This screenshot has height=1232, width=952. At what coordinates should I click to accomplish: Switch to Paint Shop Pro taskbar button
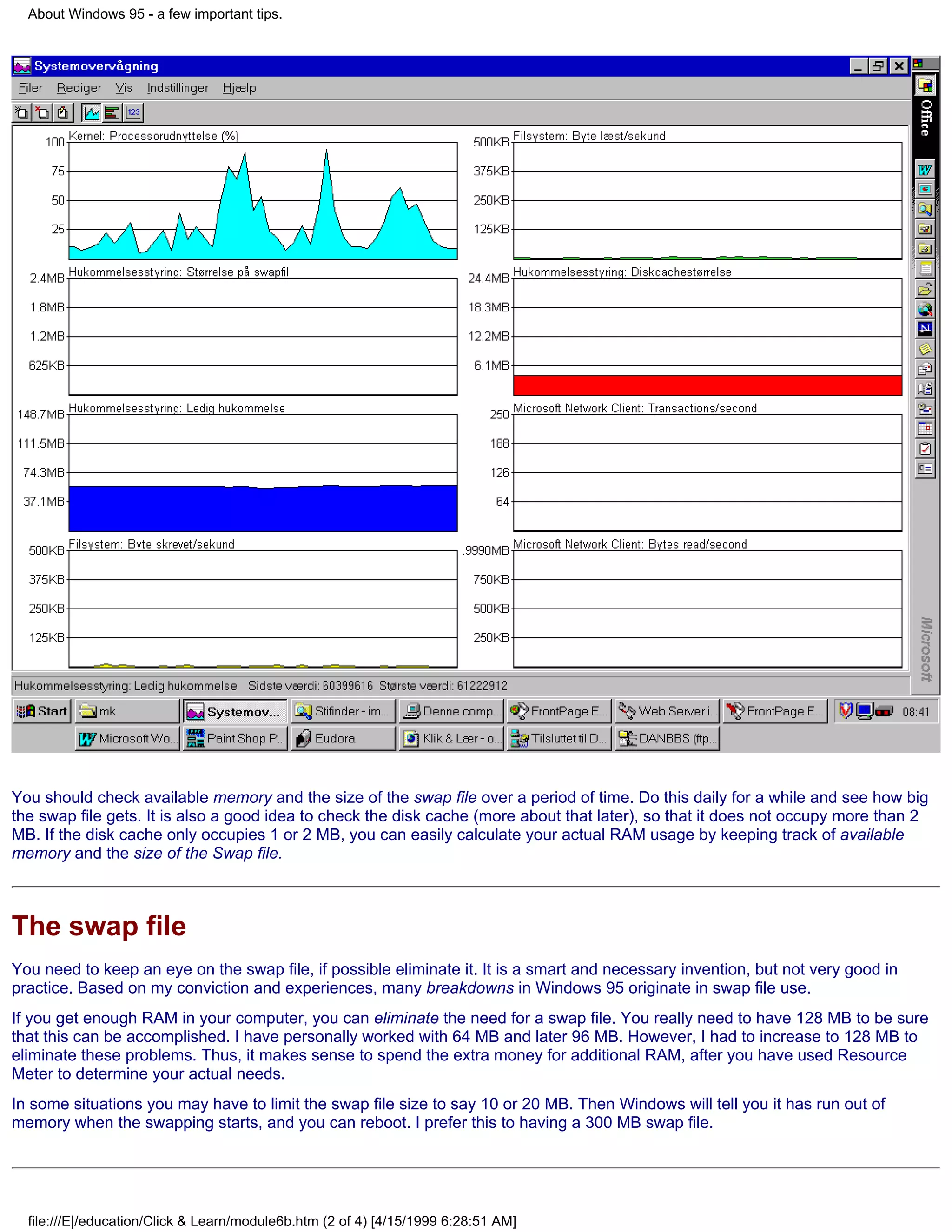click(x=235, y=738)
